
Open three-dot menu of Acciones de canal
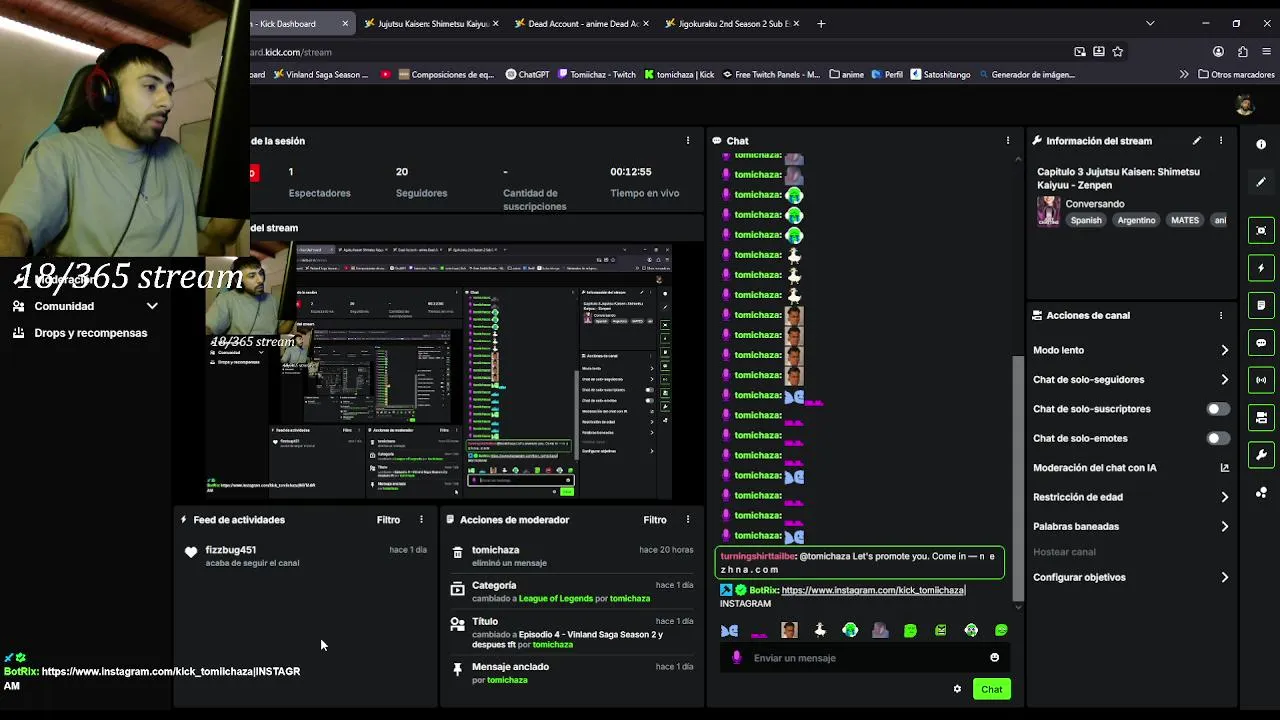tap(1221, 315)
